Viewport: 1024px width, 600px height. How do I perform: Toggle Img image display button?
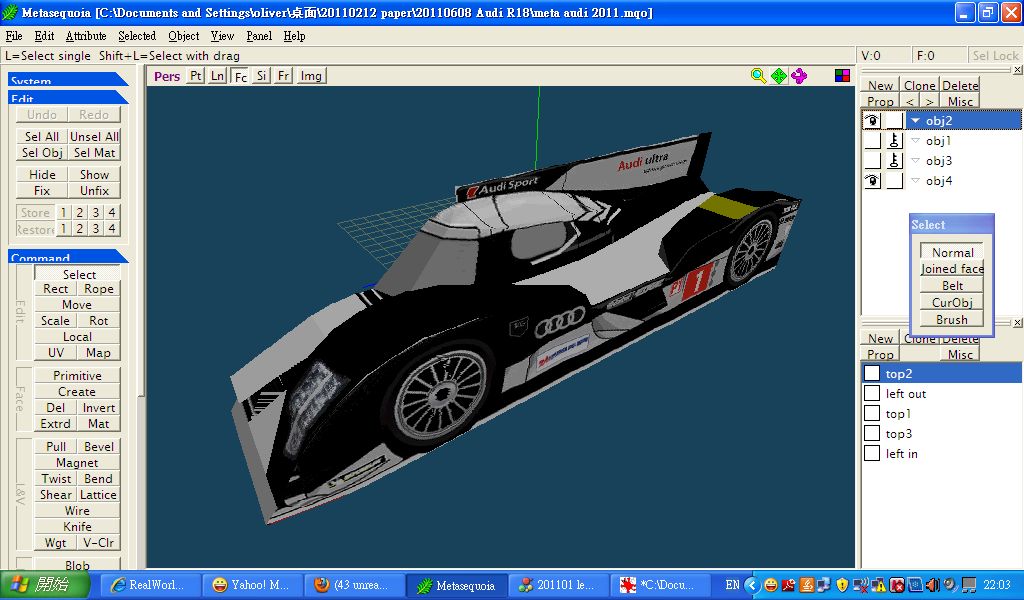click(x=311, y=76)
